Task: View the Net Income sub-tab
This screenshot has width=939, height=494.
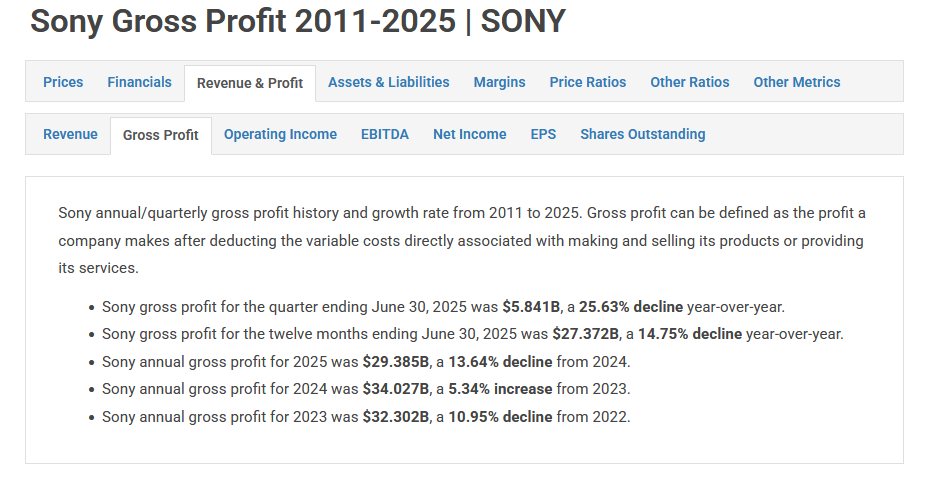Action: pos(469,134)
